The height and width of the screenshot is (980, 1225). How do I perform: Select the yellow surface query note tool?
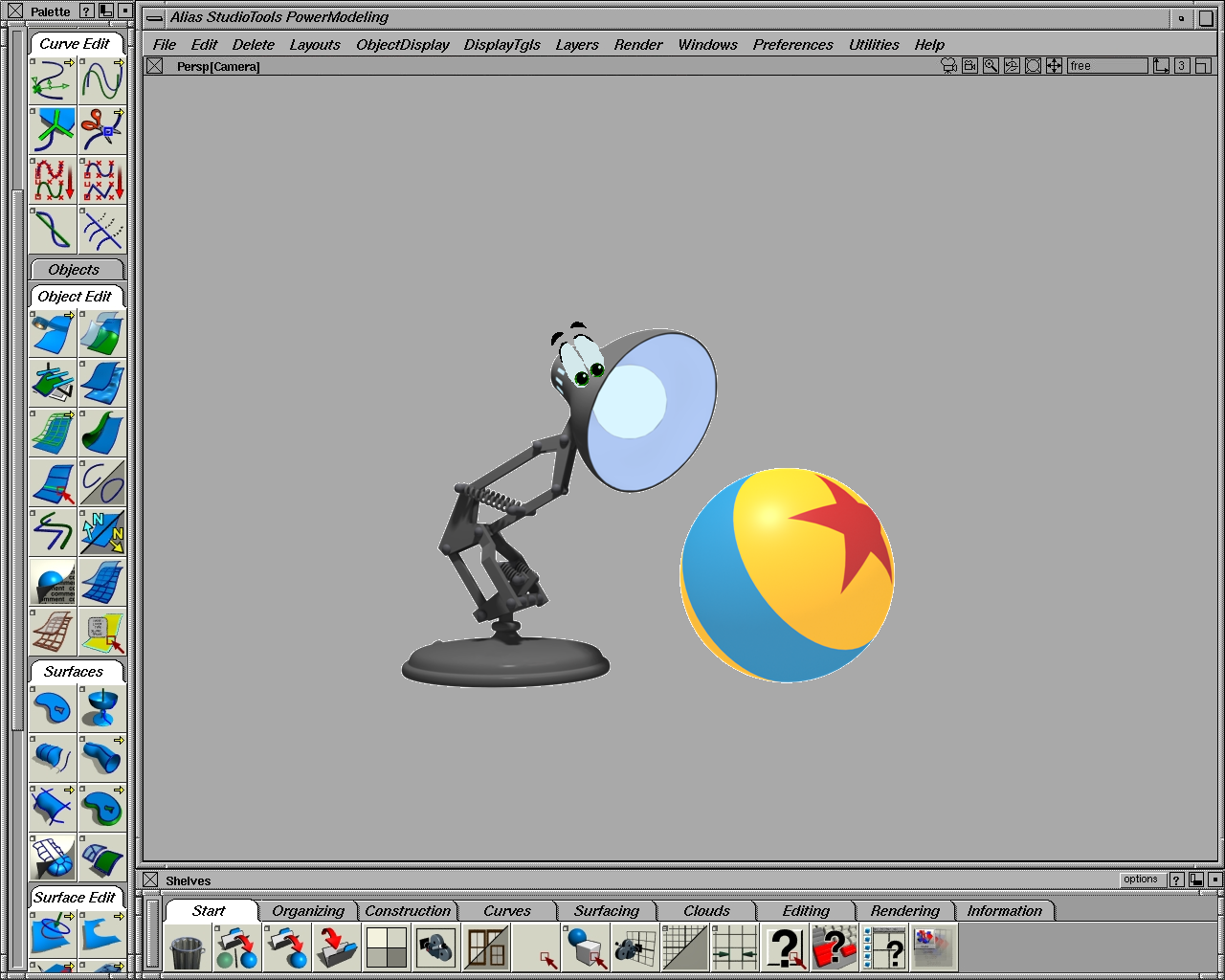[x=102, y=632]
